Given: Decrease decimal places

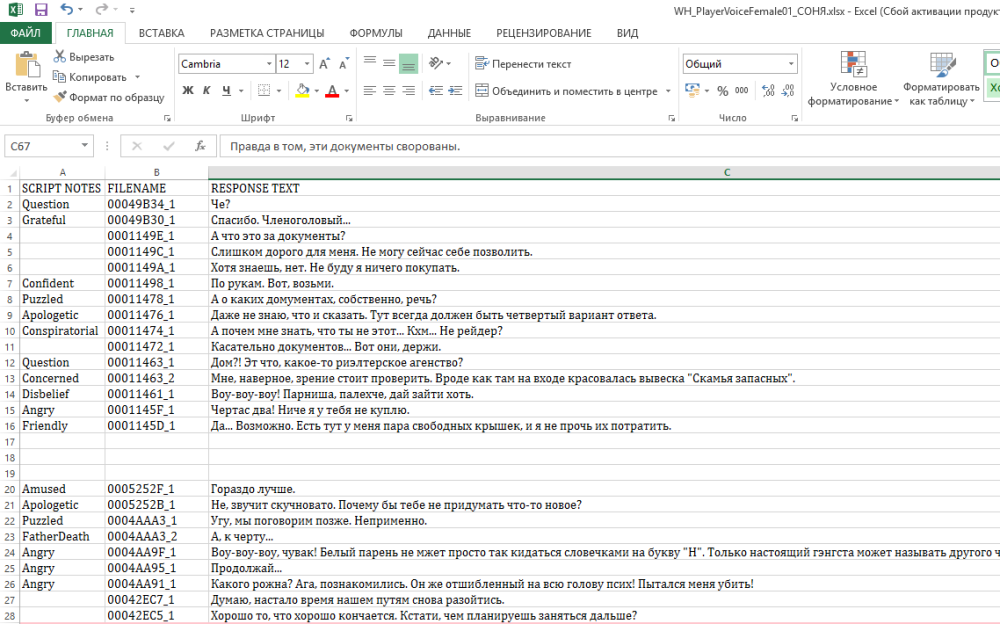Looking at the screenshot, I should (x=788, y=91).
